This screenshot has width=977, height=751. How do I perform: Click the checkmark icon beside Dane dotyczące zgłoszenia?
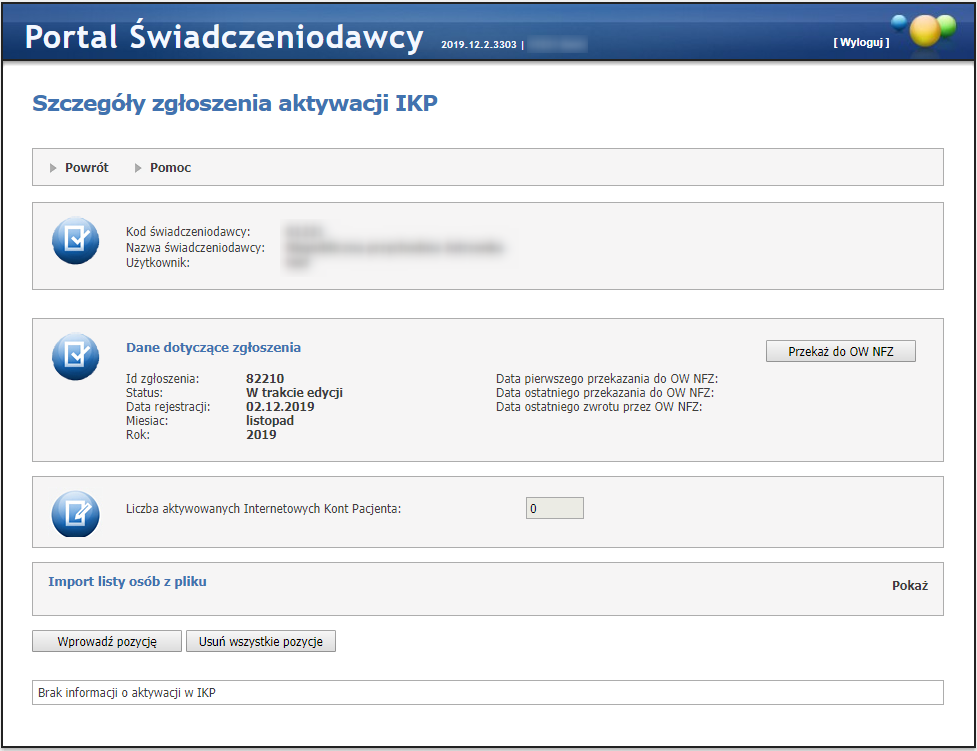click(75, 356)
